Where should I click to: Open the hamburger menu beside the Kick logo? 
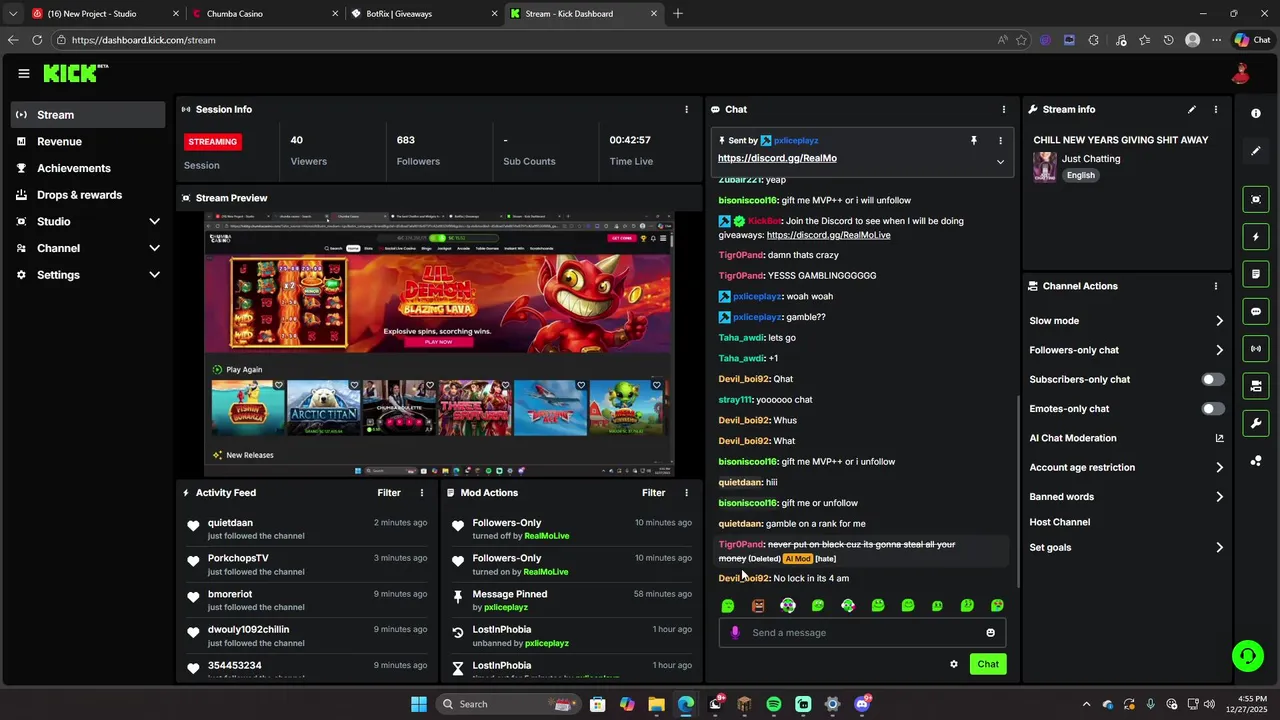[x=24, y=73]
